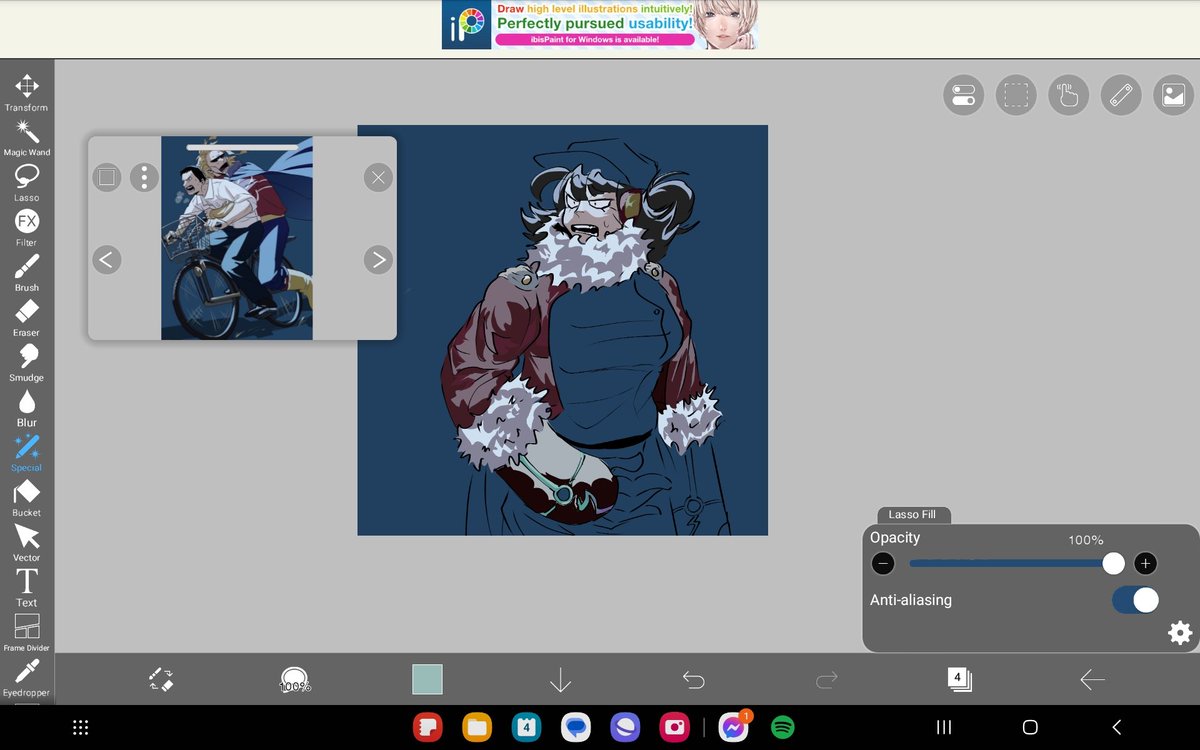Open Messenger from the taskbar

coord(733,728)
